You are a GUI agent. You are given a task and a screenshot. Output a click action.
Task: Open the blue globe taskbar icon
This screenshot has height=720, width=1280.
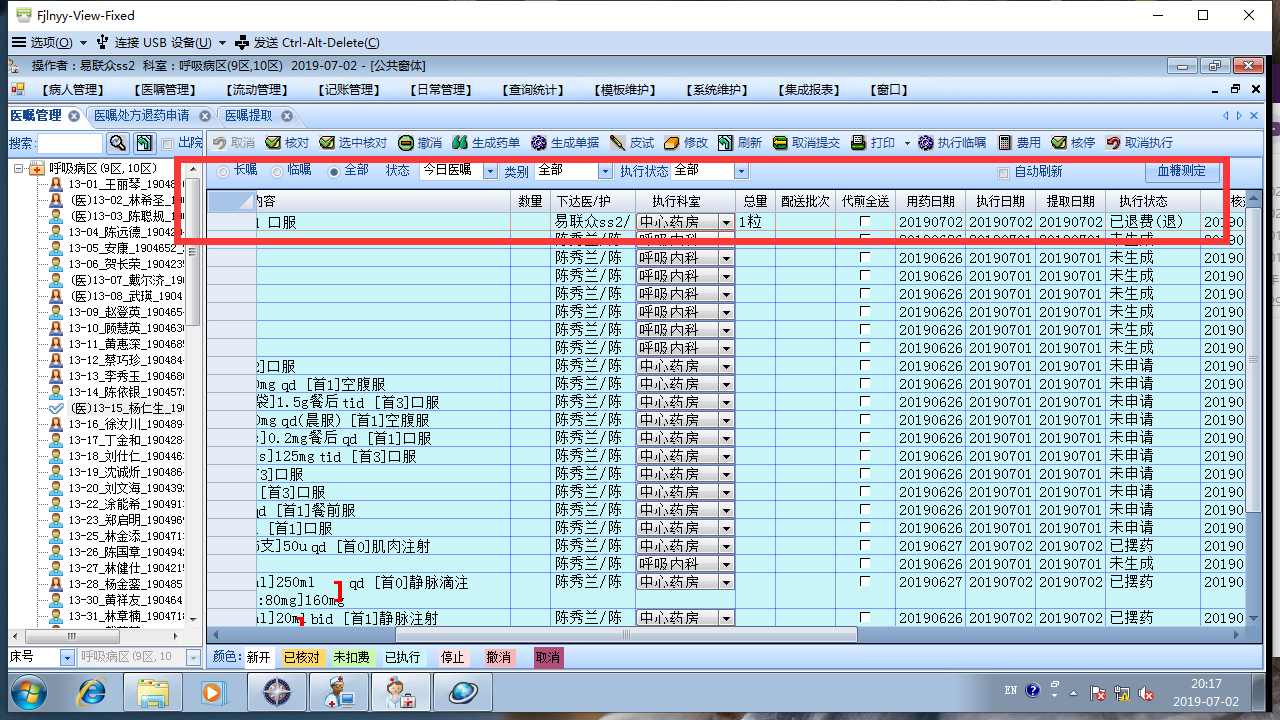(462, 692)
